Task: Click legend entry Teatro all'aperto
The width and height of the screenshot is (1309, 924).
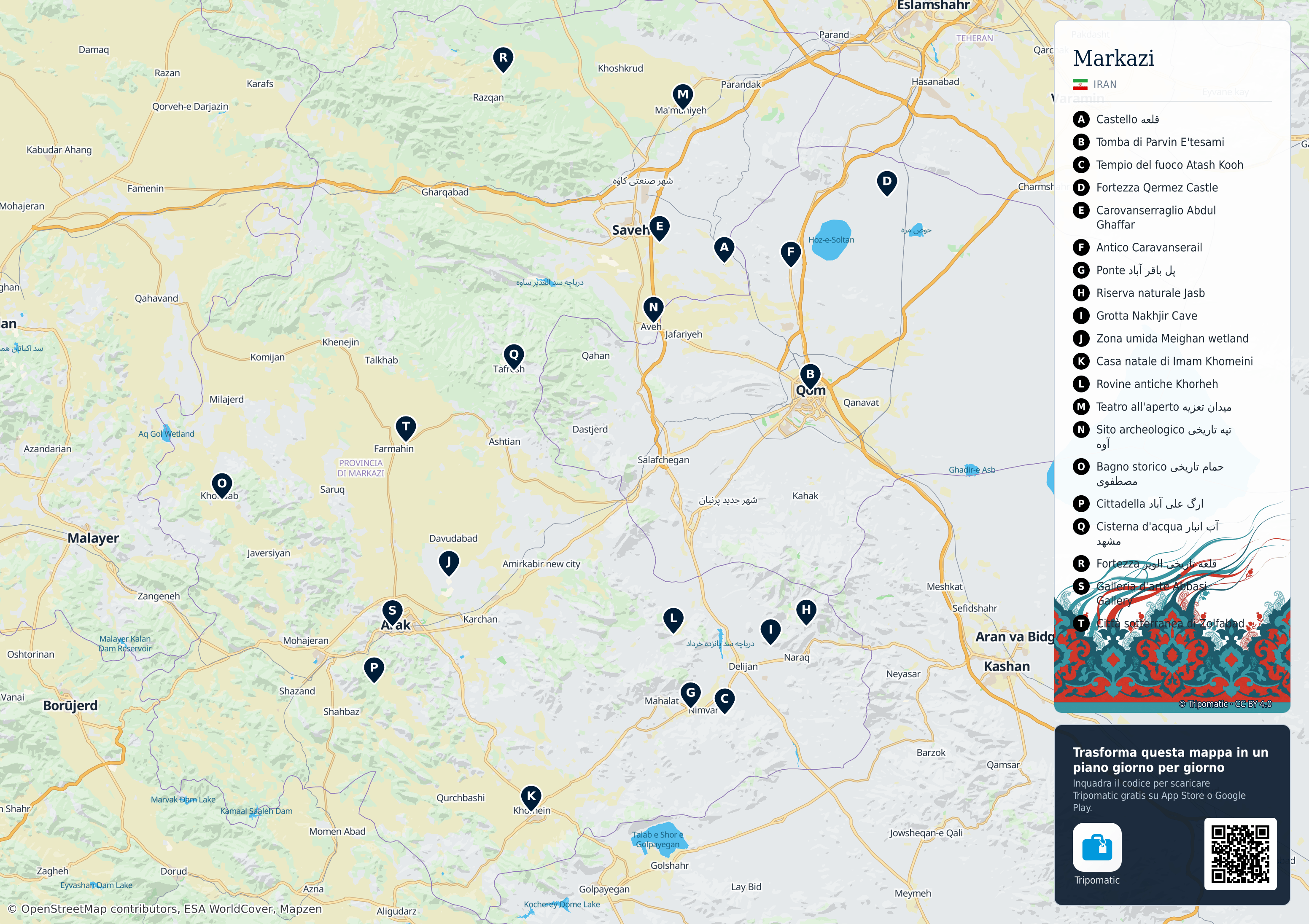Action: pyautogui.click(x=1164, y=407)
